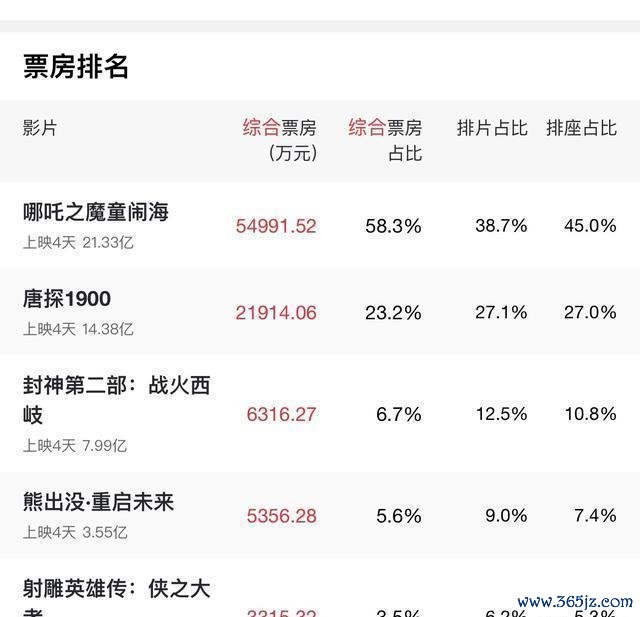The height and width of the screenshot is (617, 640).
Task: Click the 影片 column header
Action: [40, 128]
